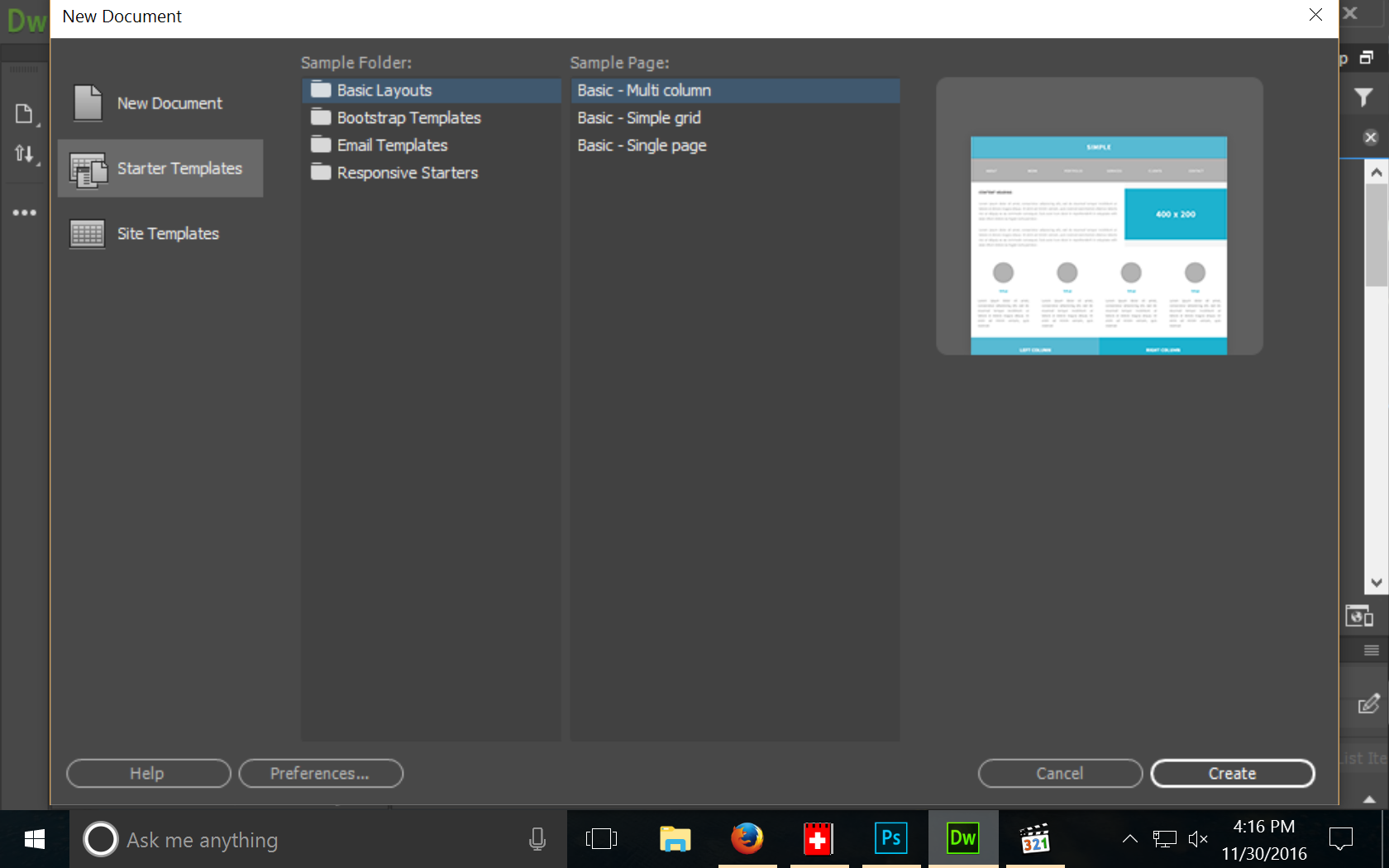
Task: Open the Email Templates folder
Action: (x=392, y=145)
